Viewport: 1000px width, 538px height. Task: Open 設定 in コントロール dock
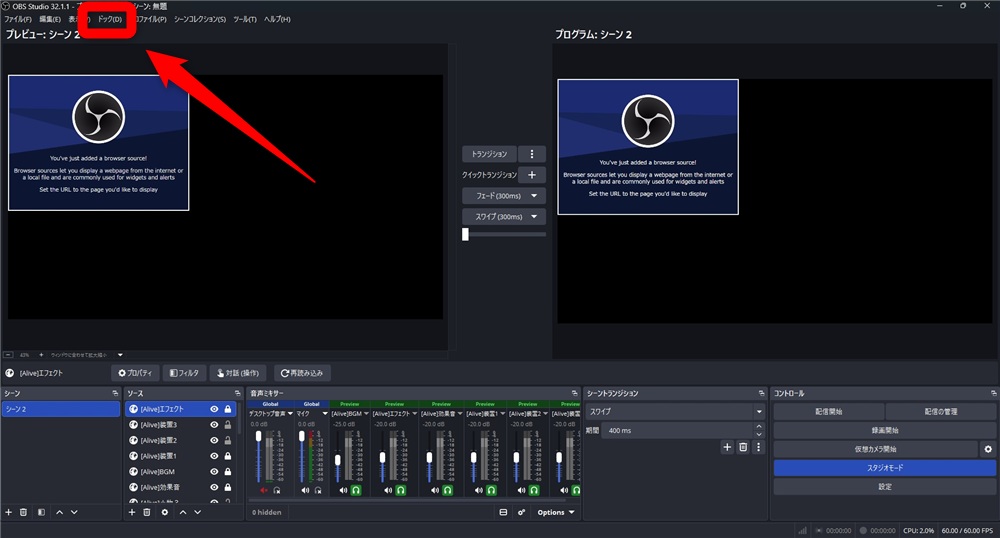pos(885,486)
